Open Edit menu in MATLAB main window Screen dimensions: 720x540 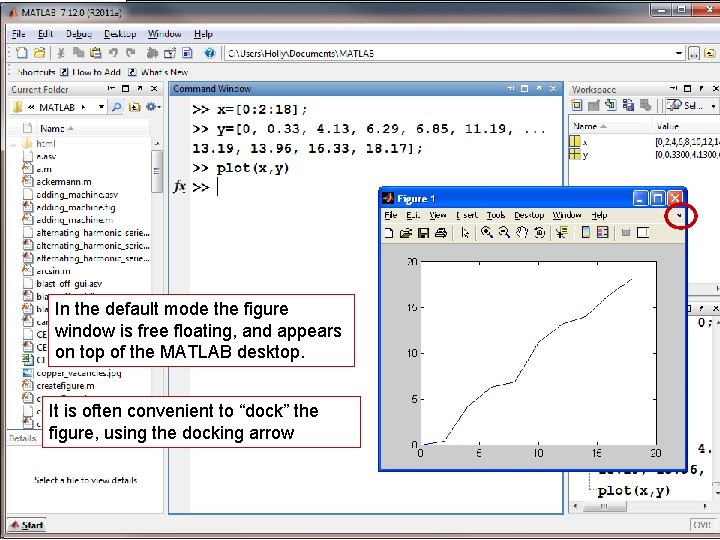(45, 34)
